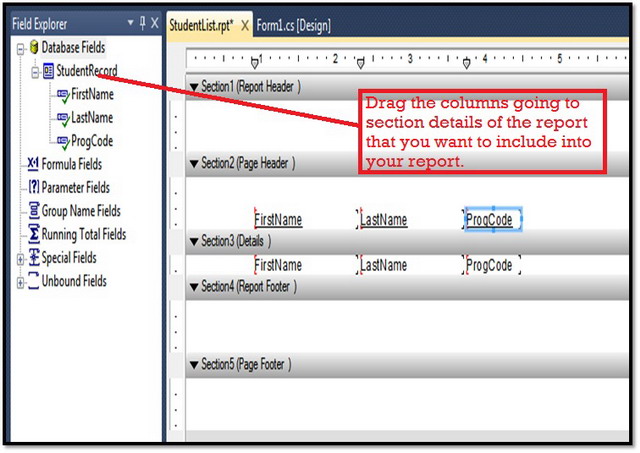Click the ruler guideline marker before 1
Image resolution: width=640 pixels, height=453 pixels.
click(x=255, y=63)
